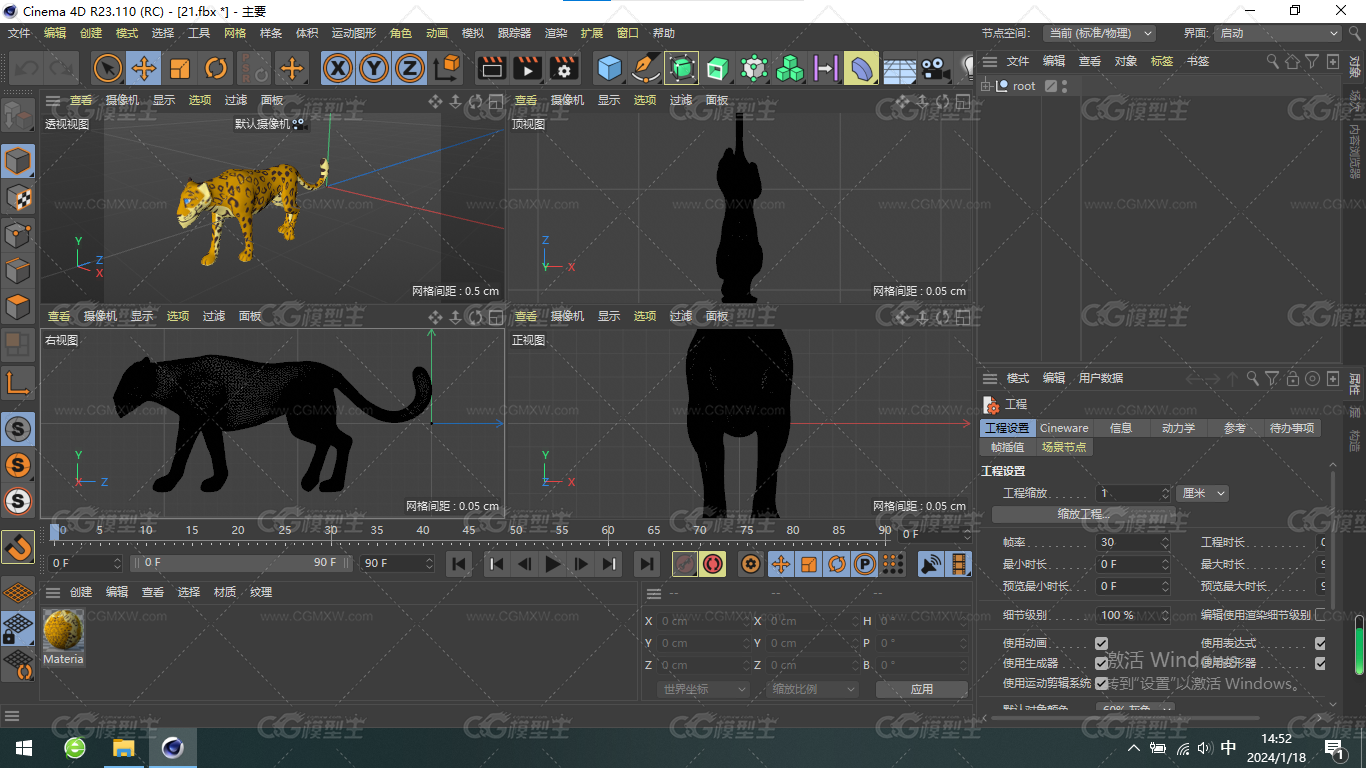
Task: Uncheck 使用动画 checkbox
Action: click(x=1101, y=643)
